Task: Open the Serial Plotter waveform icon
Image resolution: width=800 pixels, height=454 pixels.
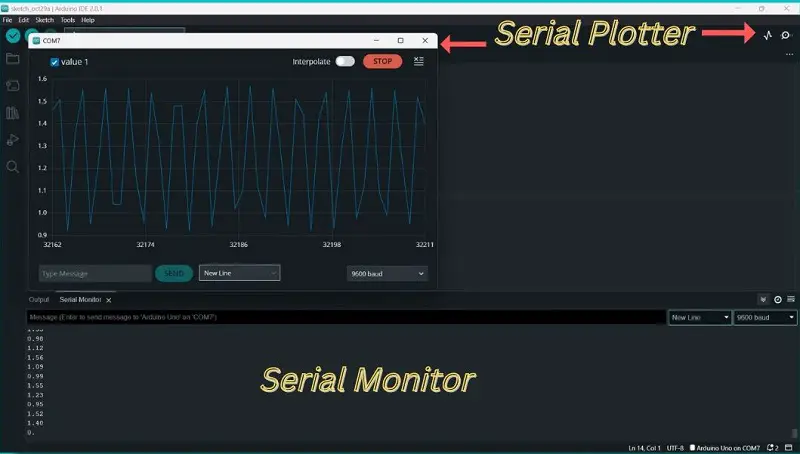Action: pos(768,35)
